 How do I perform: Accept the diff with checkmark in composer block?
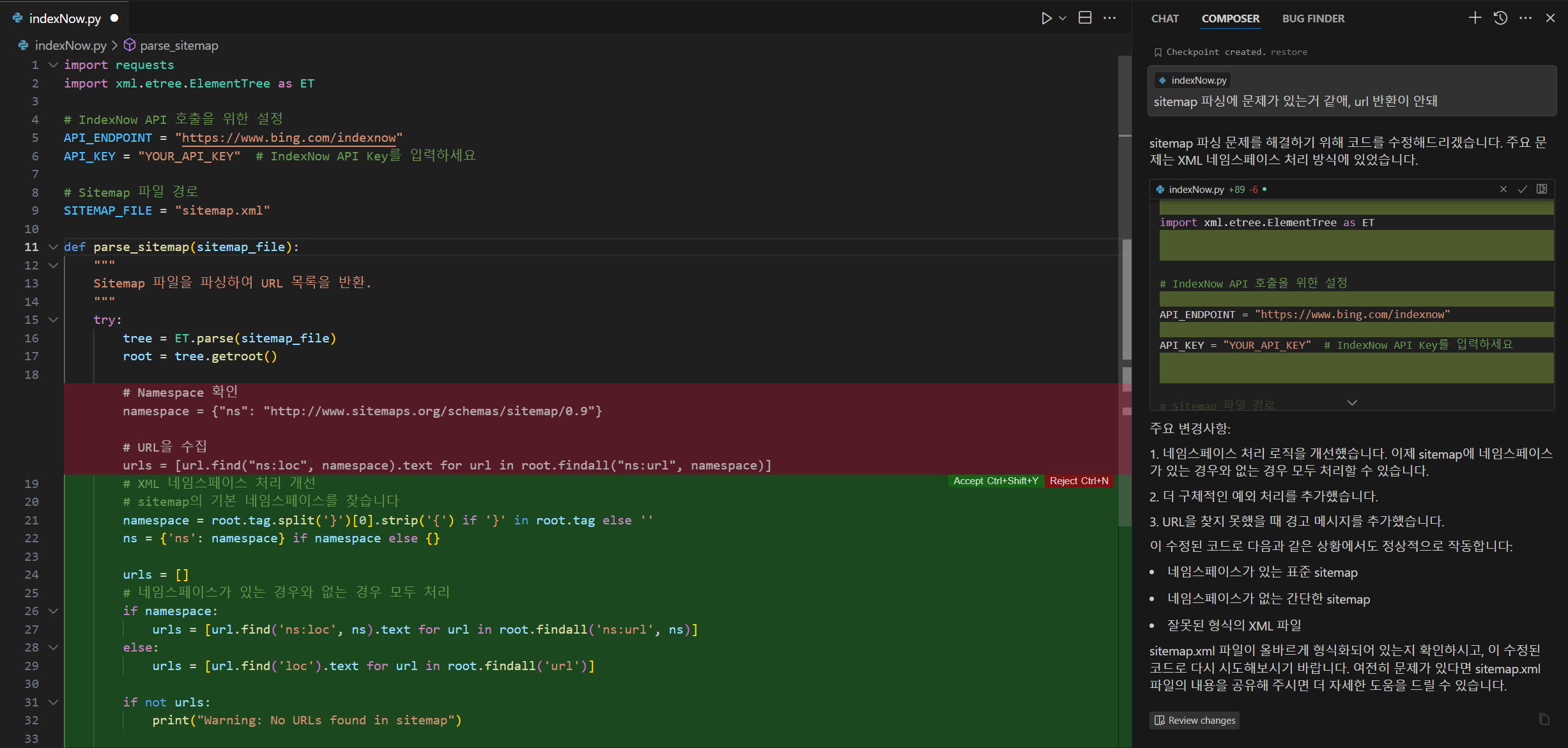point(1523,189)
